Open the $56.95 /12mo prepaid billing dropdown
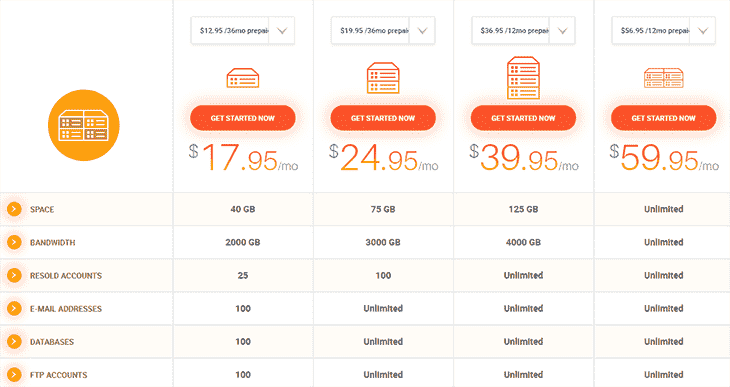 (x=663, y=31)
